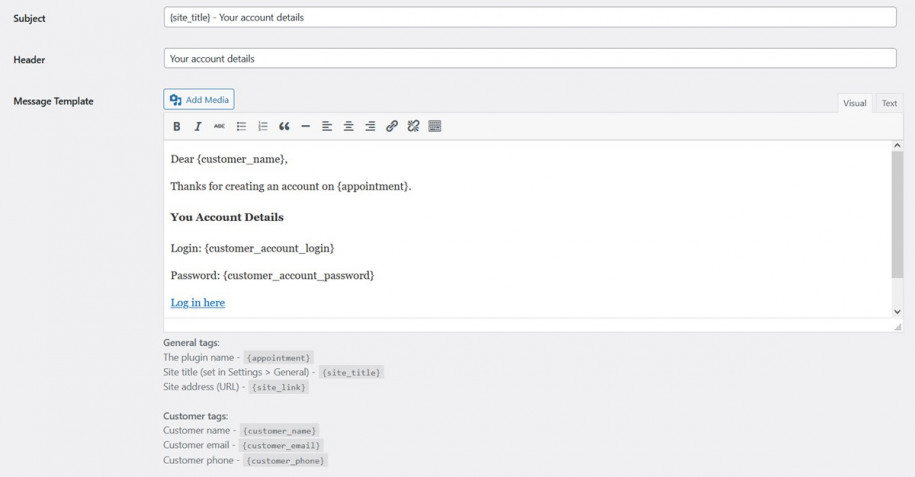Toggle bold formatting in editor toolbar
This screenshot has width=915, height=477.
click(x=177, y=126)
